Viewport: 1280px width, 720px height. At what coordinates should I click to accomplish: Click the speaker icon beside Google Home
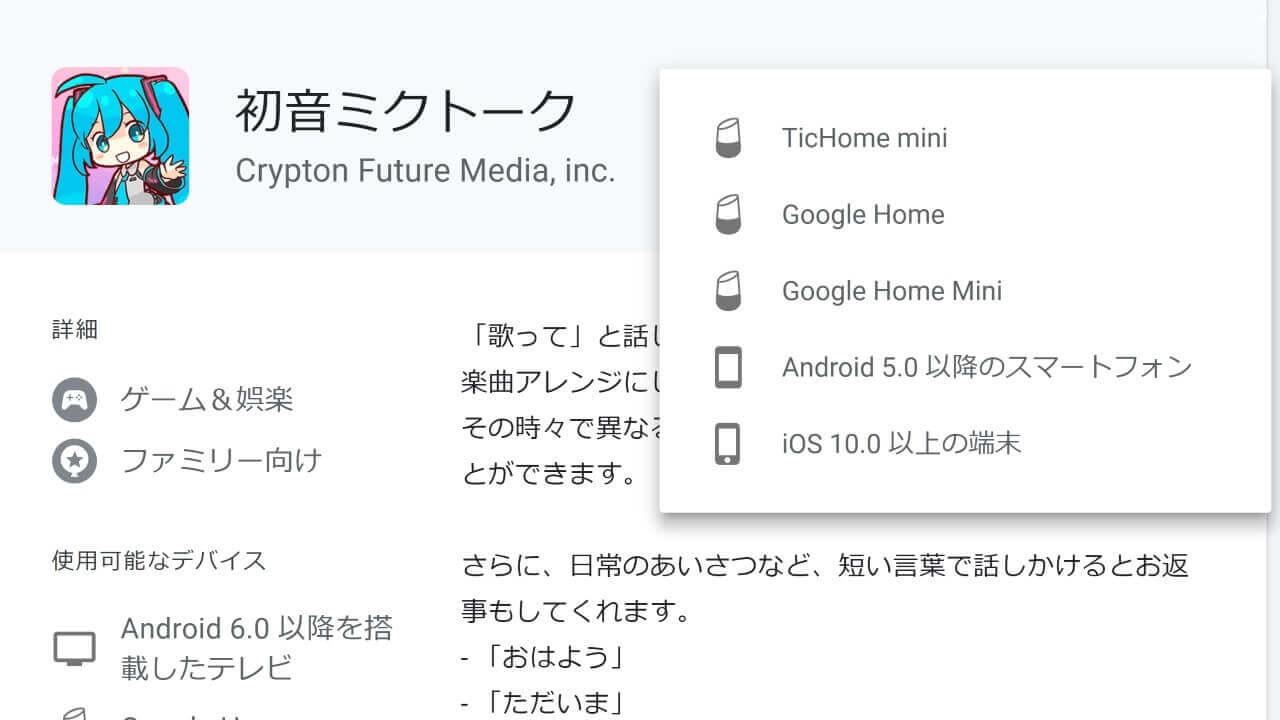tap(729, 215)
